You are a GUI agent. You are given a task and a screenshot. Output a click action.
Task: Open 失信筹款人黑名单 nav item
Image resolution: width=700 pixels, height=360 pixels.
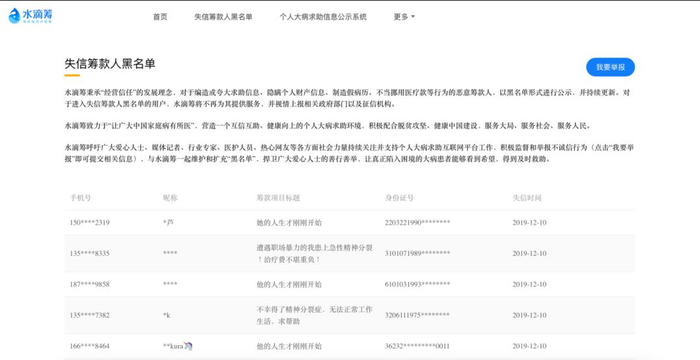pyautogui.click(x=223, y=17)
